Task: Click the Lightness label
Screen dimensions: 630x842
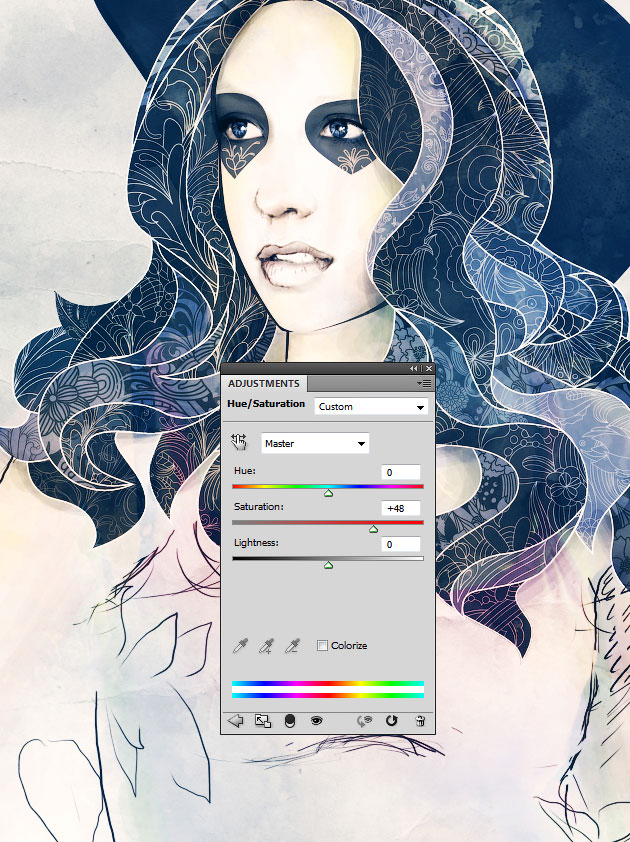Action: click(256, 542)
